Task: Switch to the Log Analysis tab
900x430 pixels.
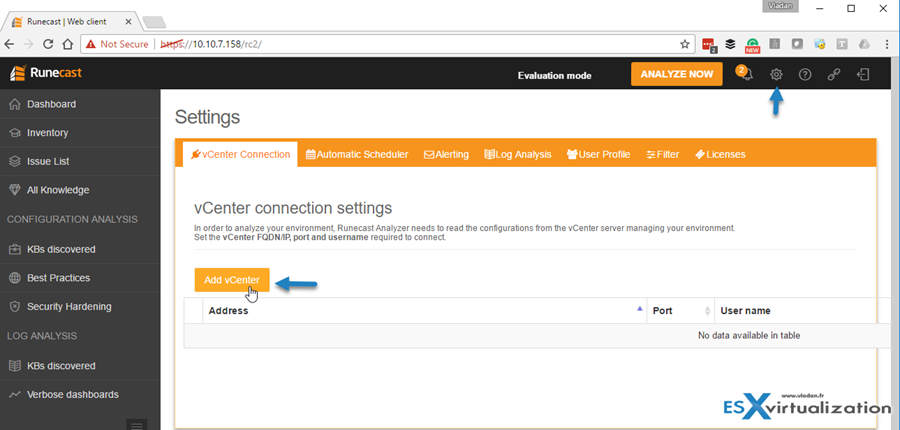Action: (x=518, y=154)
